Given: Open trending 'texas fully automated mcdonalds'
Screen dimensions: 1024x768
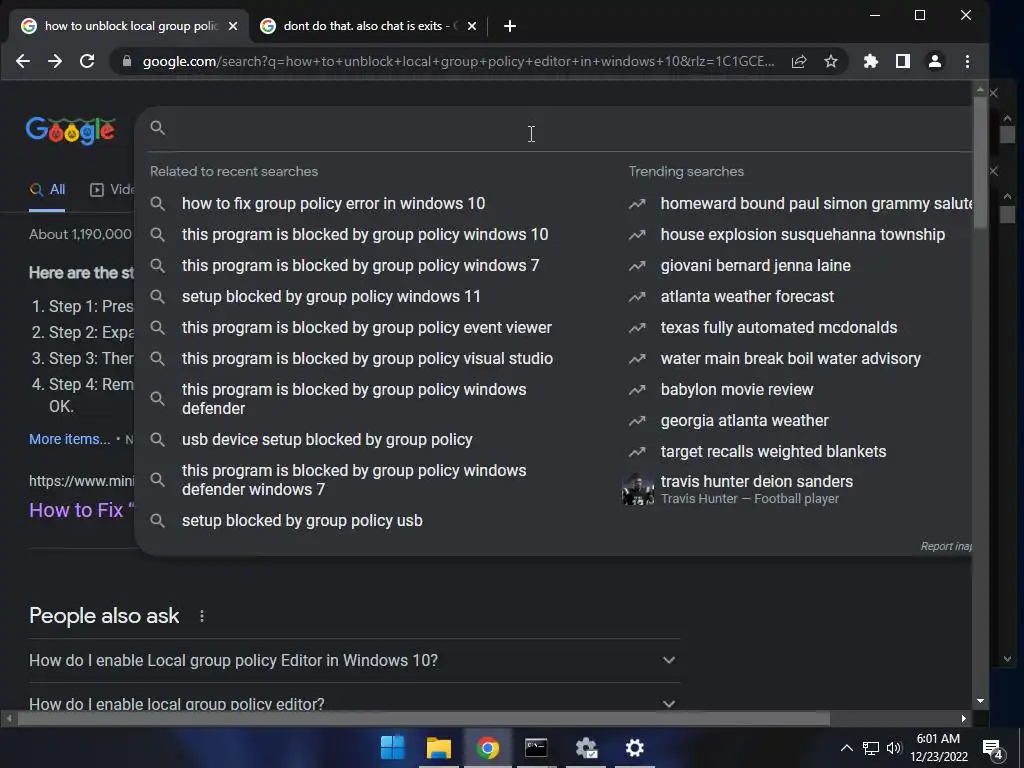Looking at the screenshot, I should (x=778, y=327).
